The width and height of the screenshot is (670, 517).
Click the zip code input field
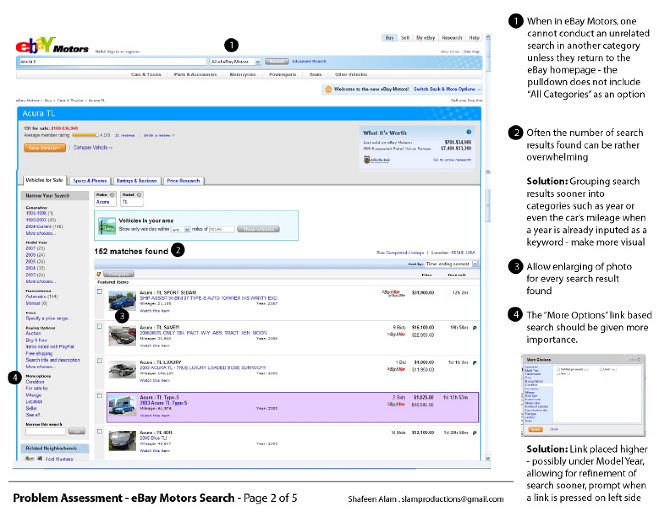(x=221, y=229)
